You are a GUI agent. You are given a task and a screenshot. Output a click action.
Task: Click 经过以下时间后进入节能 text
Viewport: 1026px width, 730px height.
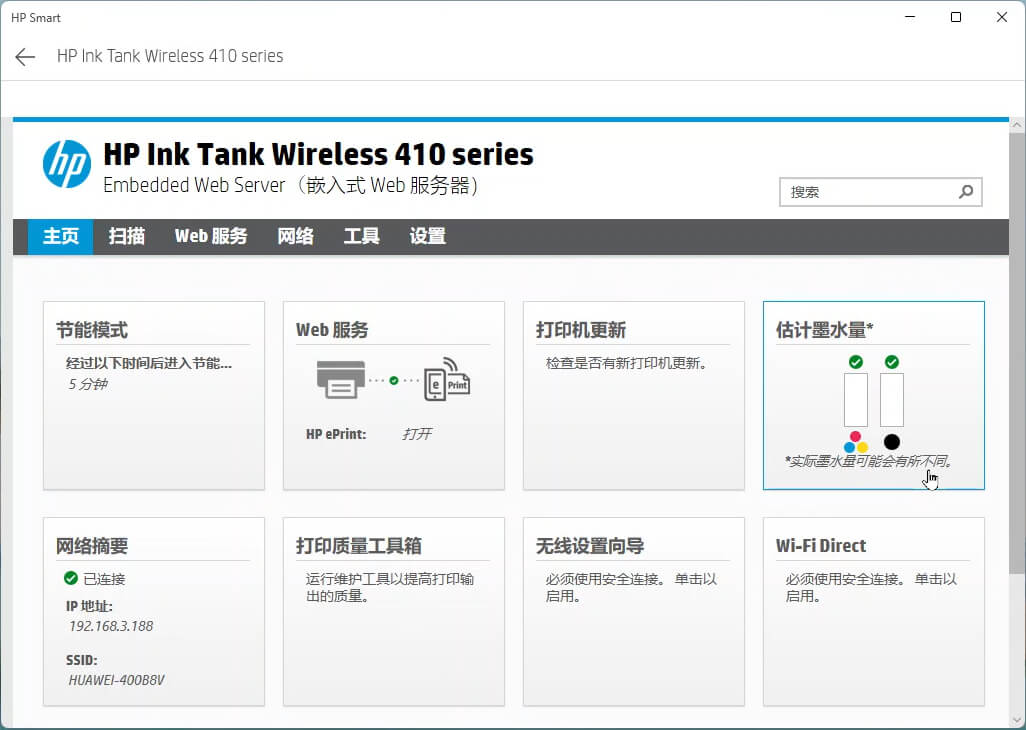pyautogui.click(x=149, y=363)
